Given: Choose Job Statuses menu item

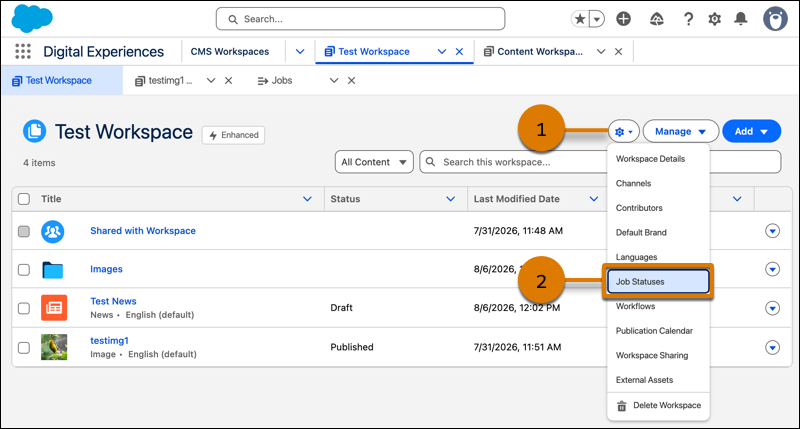Looking at the screenshot, I should 658,282.
